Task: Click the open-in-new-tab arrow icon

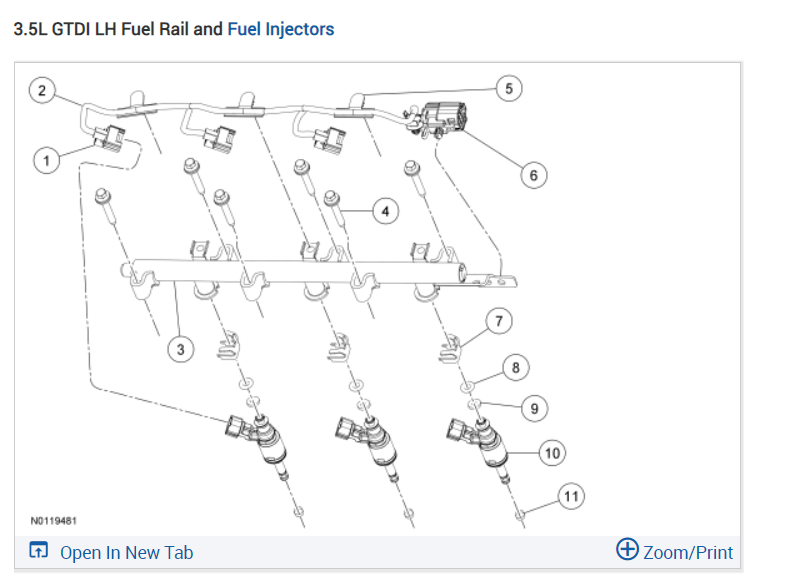Action: pos(39,551)
